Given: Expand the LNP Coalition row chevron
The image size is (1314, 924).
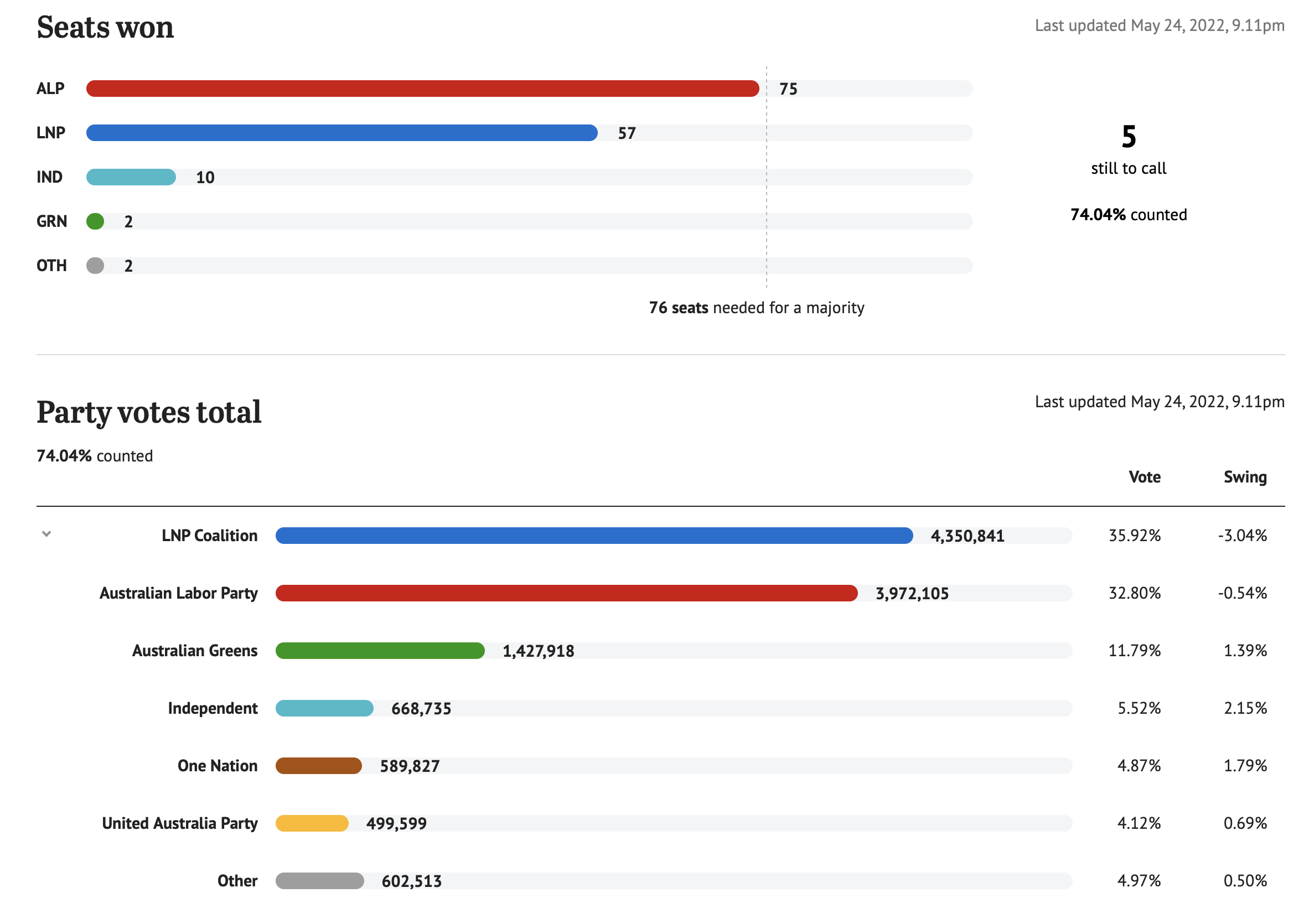Looking at the screenshot, I should click(47, 534).
